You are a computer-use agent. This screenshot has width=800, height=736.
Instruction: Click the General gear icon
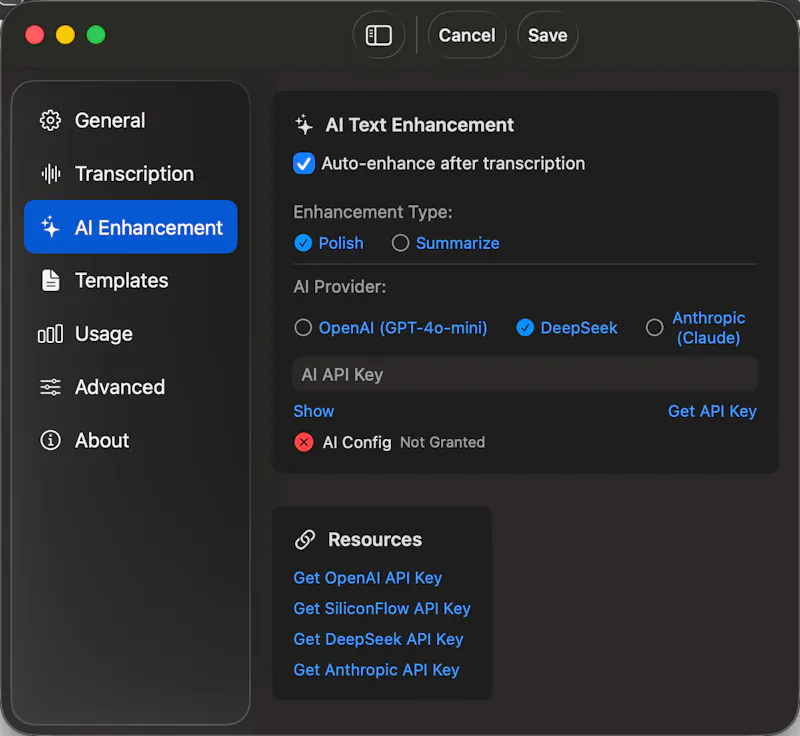pos(51,121)
